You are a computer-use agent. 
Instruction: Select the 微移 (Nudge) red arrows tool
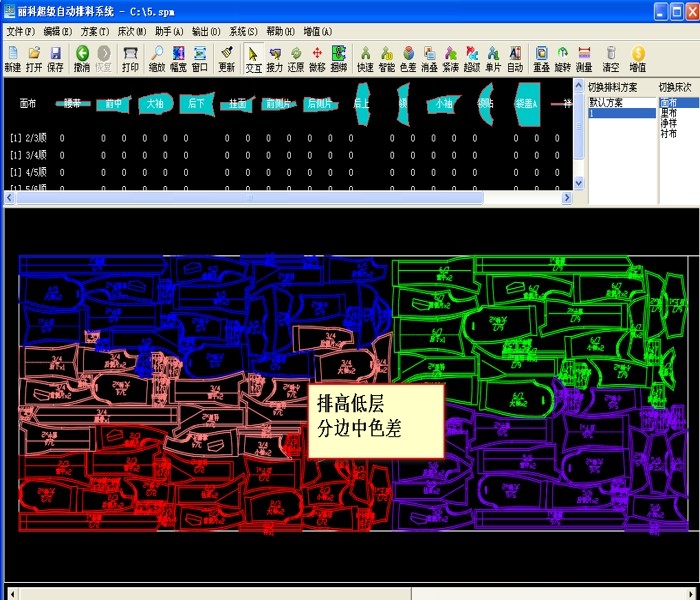pyautogui.click(x=317, y=58)
